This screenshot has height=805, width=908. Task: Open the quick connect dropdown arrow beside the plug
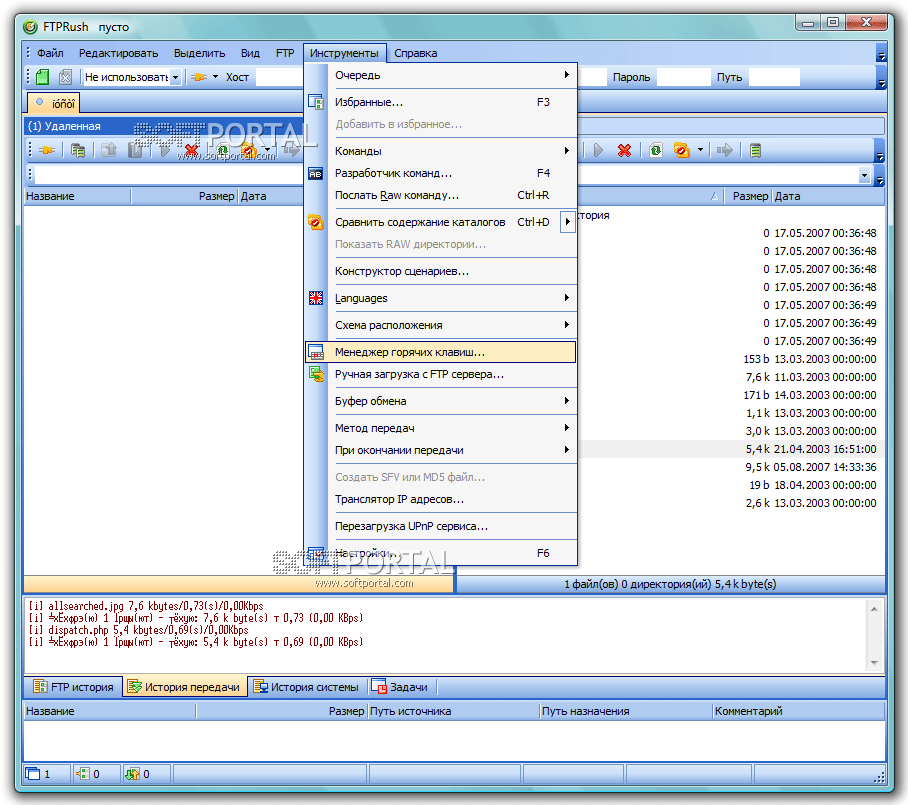click(x=215, y=77)
